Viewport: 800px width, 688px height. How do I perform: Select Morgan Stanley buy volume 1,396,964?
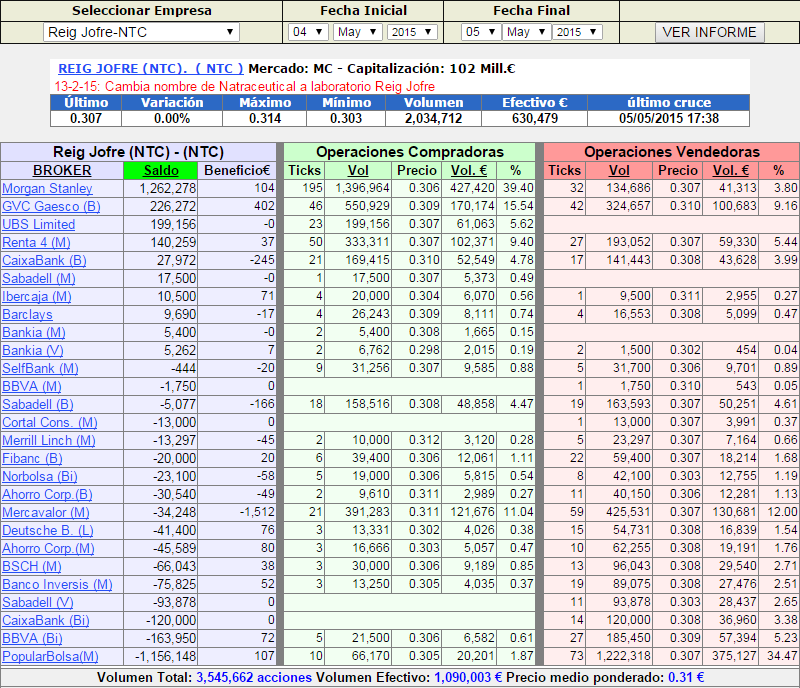(x=362, y=188)
